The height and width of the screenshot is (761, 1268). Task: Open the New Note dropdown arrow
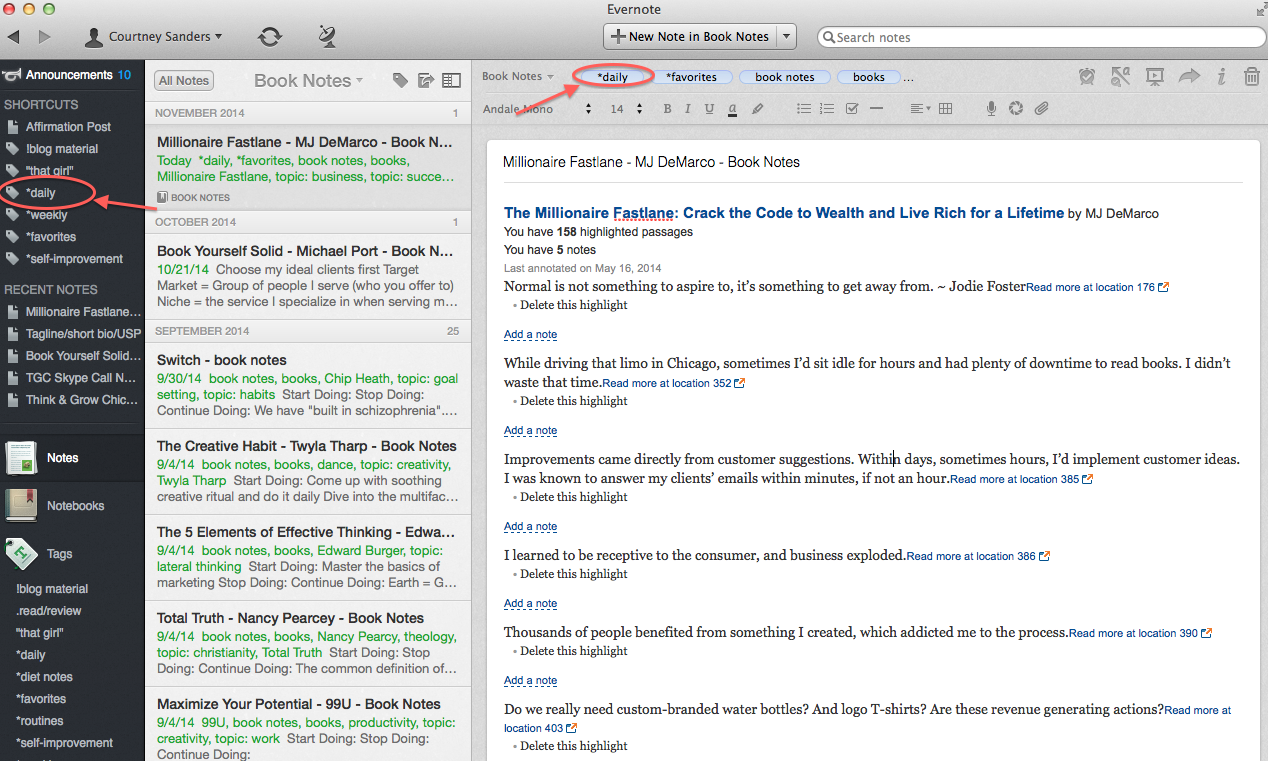(x=786, y=37)
